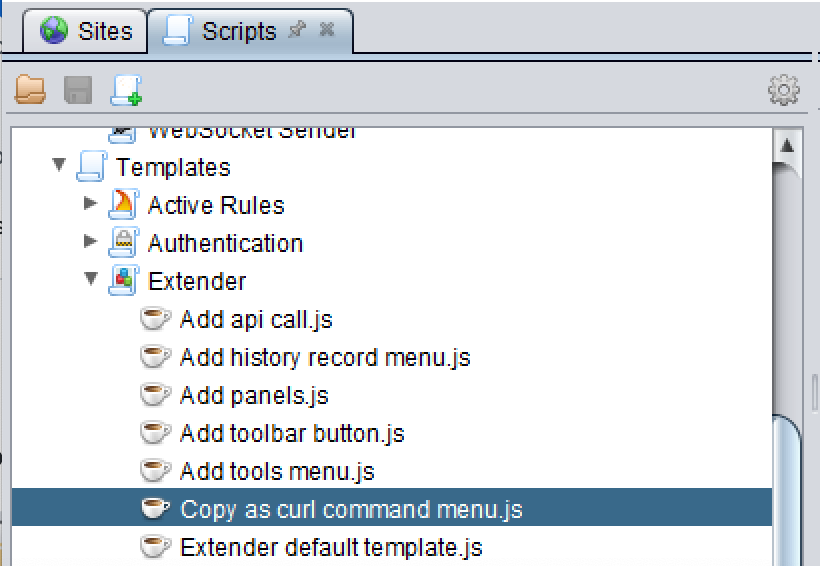Expand the Authentication node

pyautogui.click(x=90, y=241)
